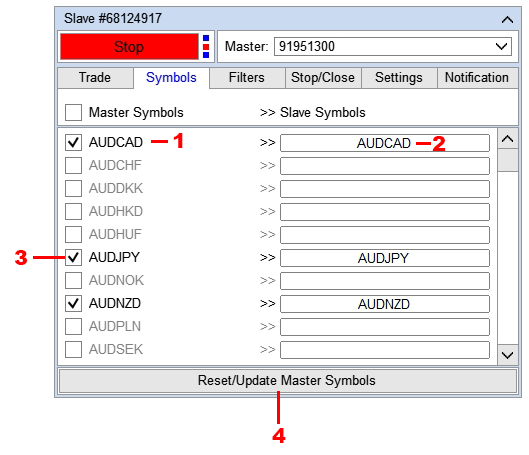The image size is (529, 455).
Task: Open the Stop/Close tab
Action: (323, 78)
